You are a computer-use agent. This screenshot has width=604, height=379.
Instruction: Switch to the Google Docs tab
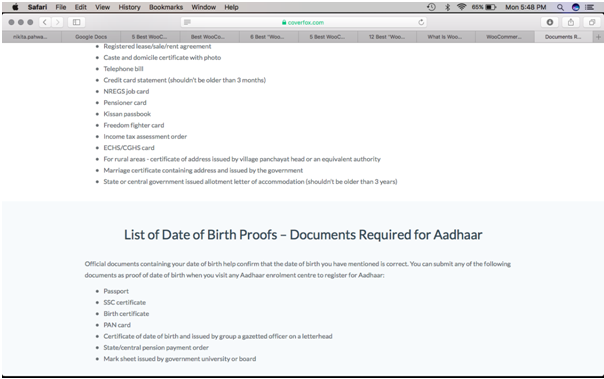point(91,37)
